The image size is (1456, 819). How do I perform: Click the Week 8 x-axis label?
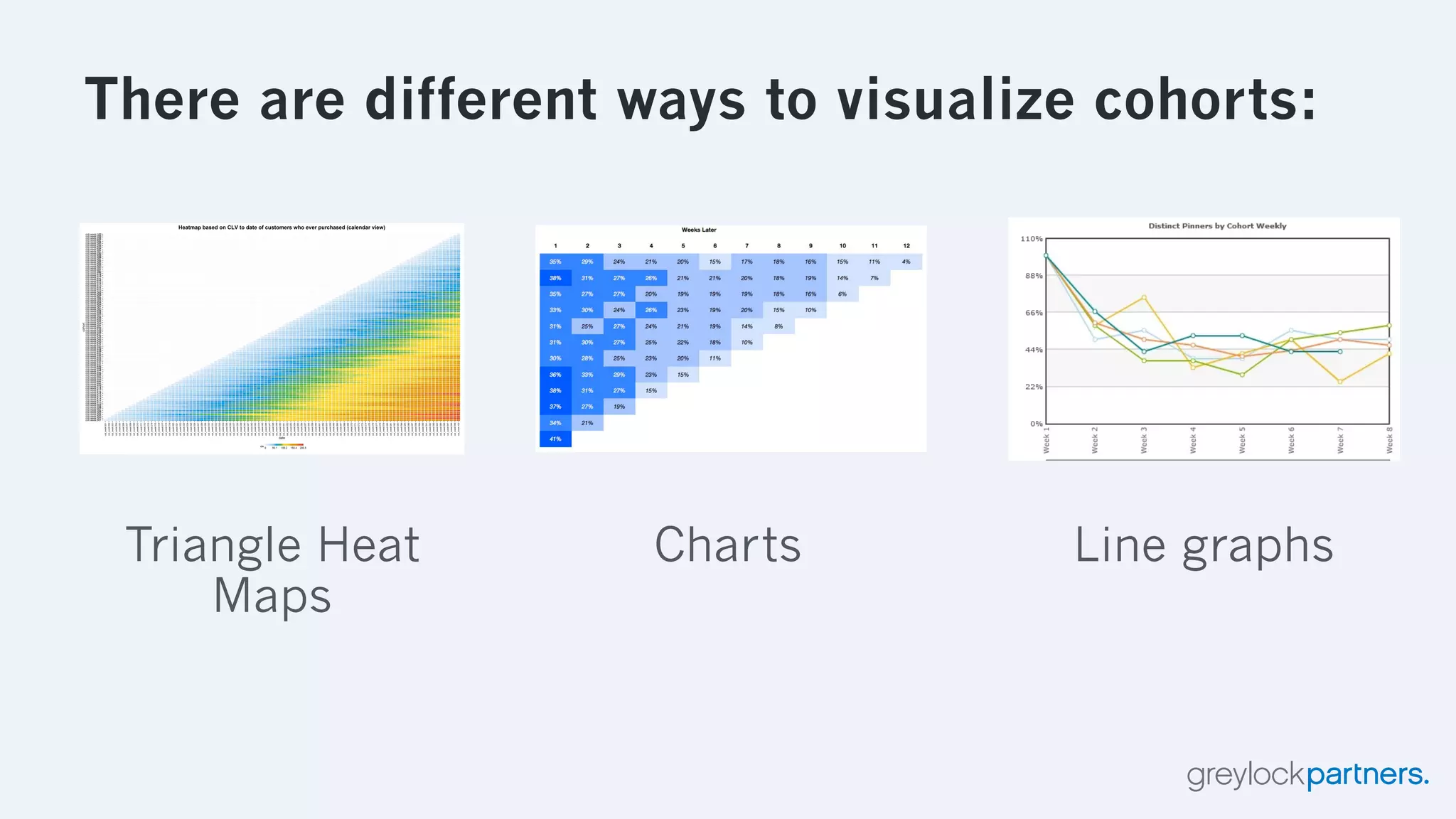[x=1389, y=440]
